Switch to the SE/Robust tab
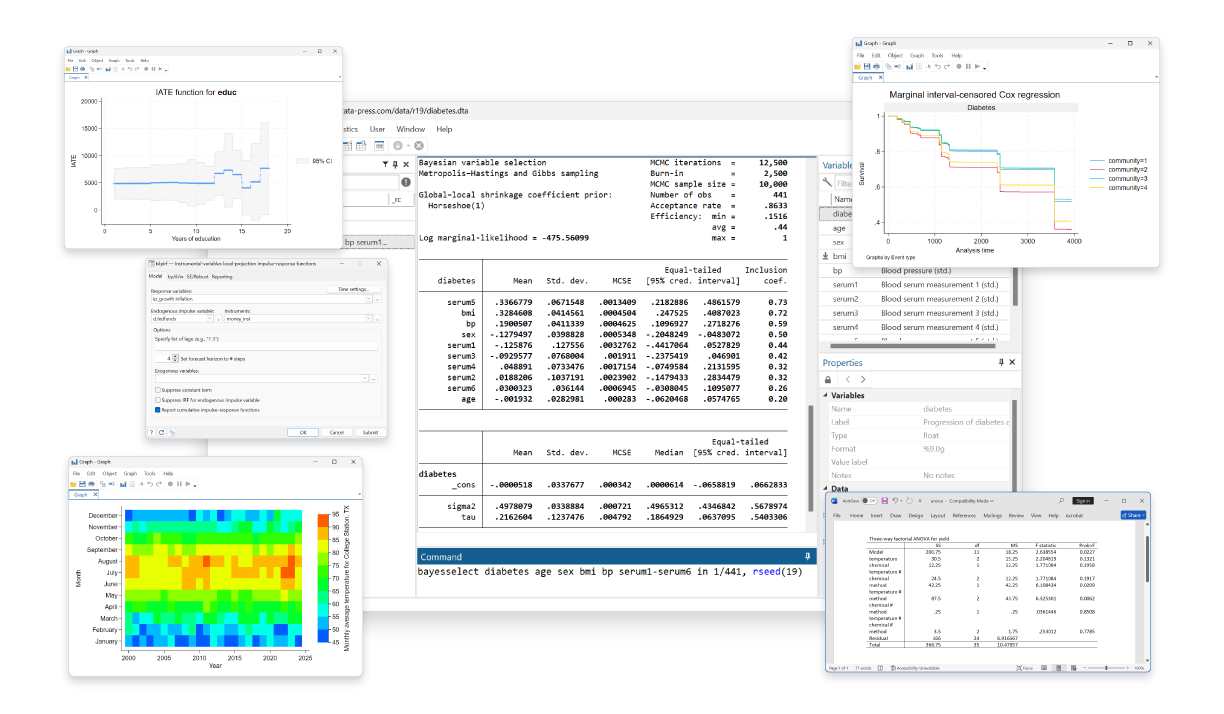The width and height of the screenshot is (1224, 714). pos(197,276)
